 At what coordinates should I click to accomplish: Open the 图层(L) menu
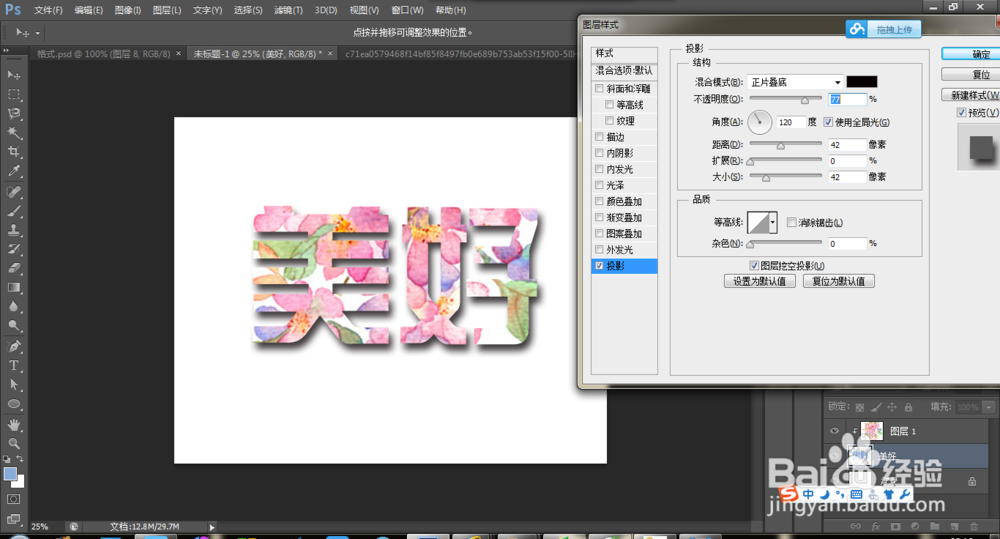point(166,10)
